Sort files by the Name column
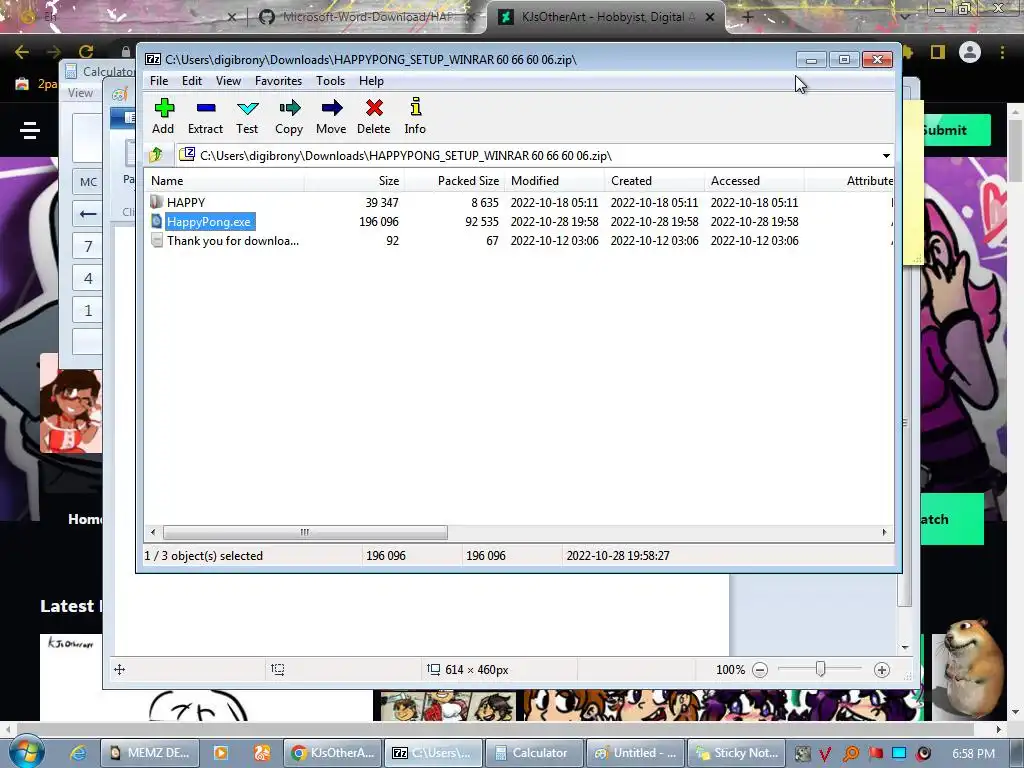This screenshot has height=768, width=1024. [x=224, y=181]
